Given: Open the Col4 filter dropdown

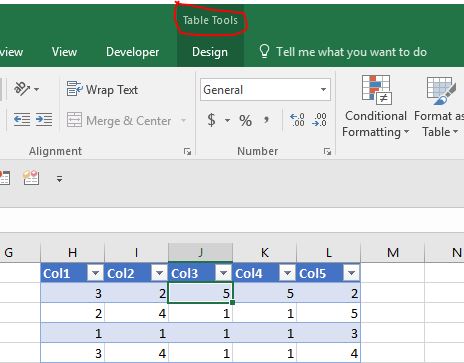Looking at the screenshot, I should tap(287, 273).
